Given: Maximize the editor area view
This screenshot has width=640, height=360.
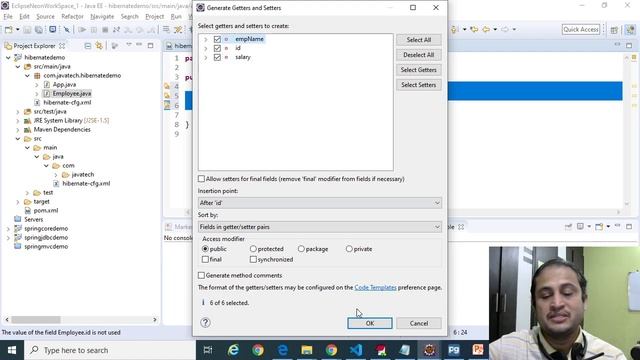Looking at the screenshot, I should (629, 45).
